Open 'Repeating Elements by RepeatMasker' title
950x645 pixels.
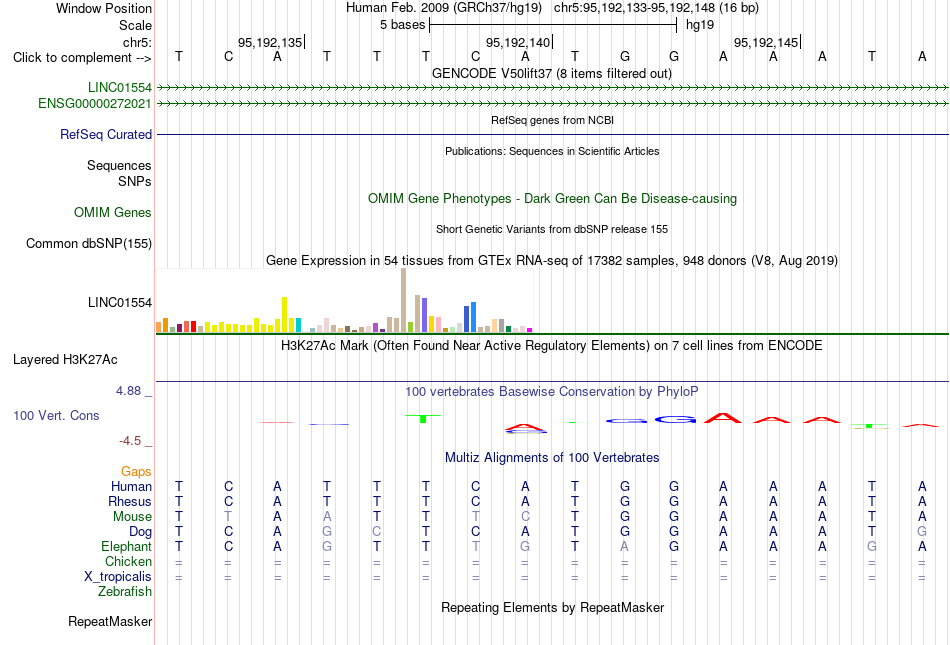coord(552,607)
